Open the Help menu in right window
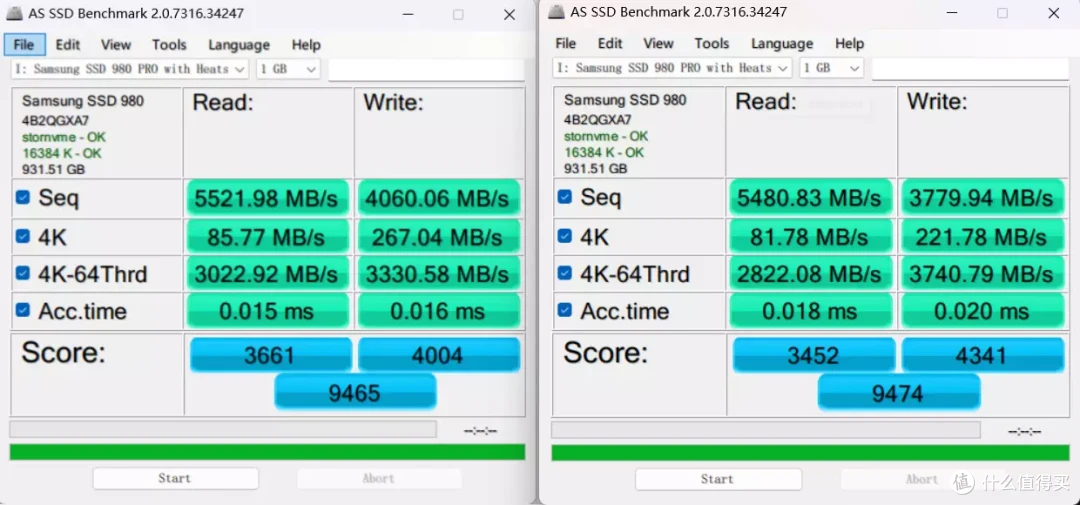 click(849, 43)
